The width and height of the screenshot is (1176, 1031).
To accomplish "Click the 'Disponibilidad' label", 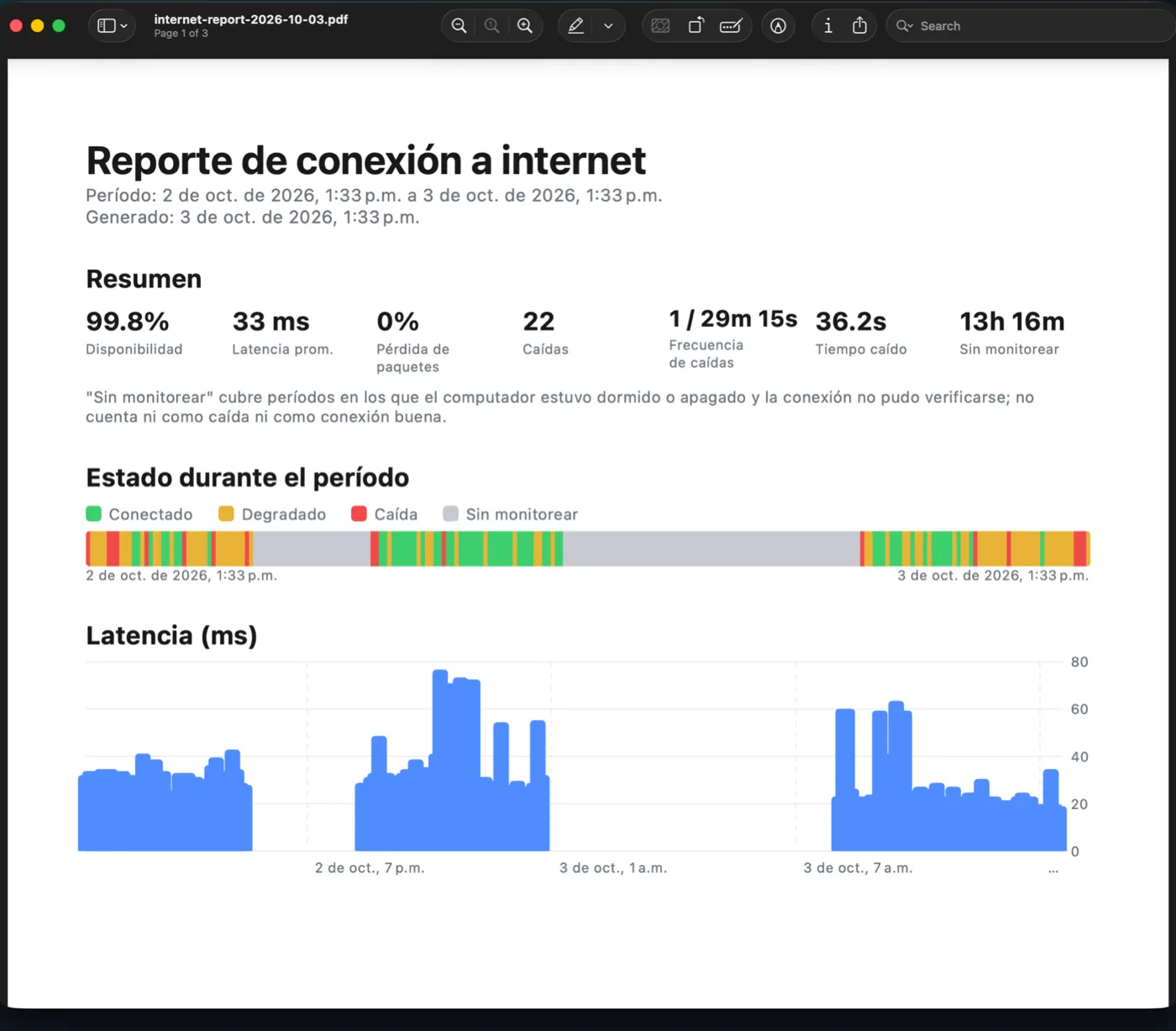I will pyautogui.click(x=134, y=350).
